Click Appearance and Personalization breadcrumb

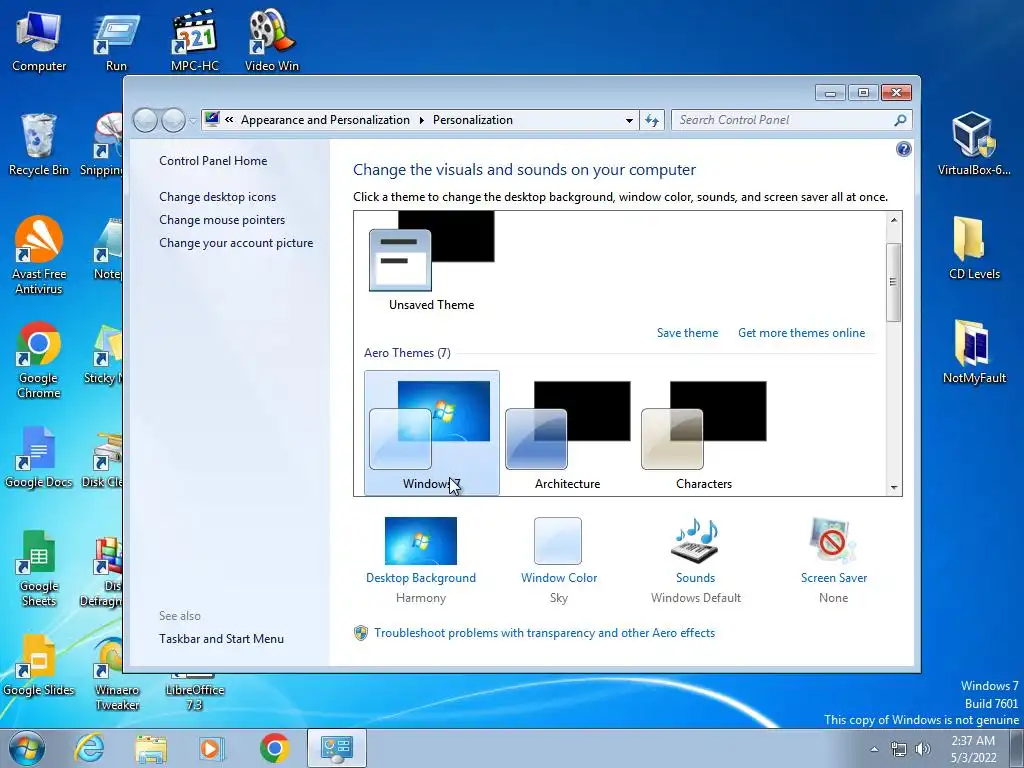[325, 120]
